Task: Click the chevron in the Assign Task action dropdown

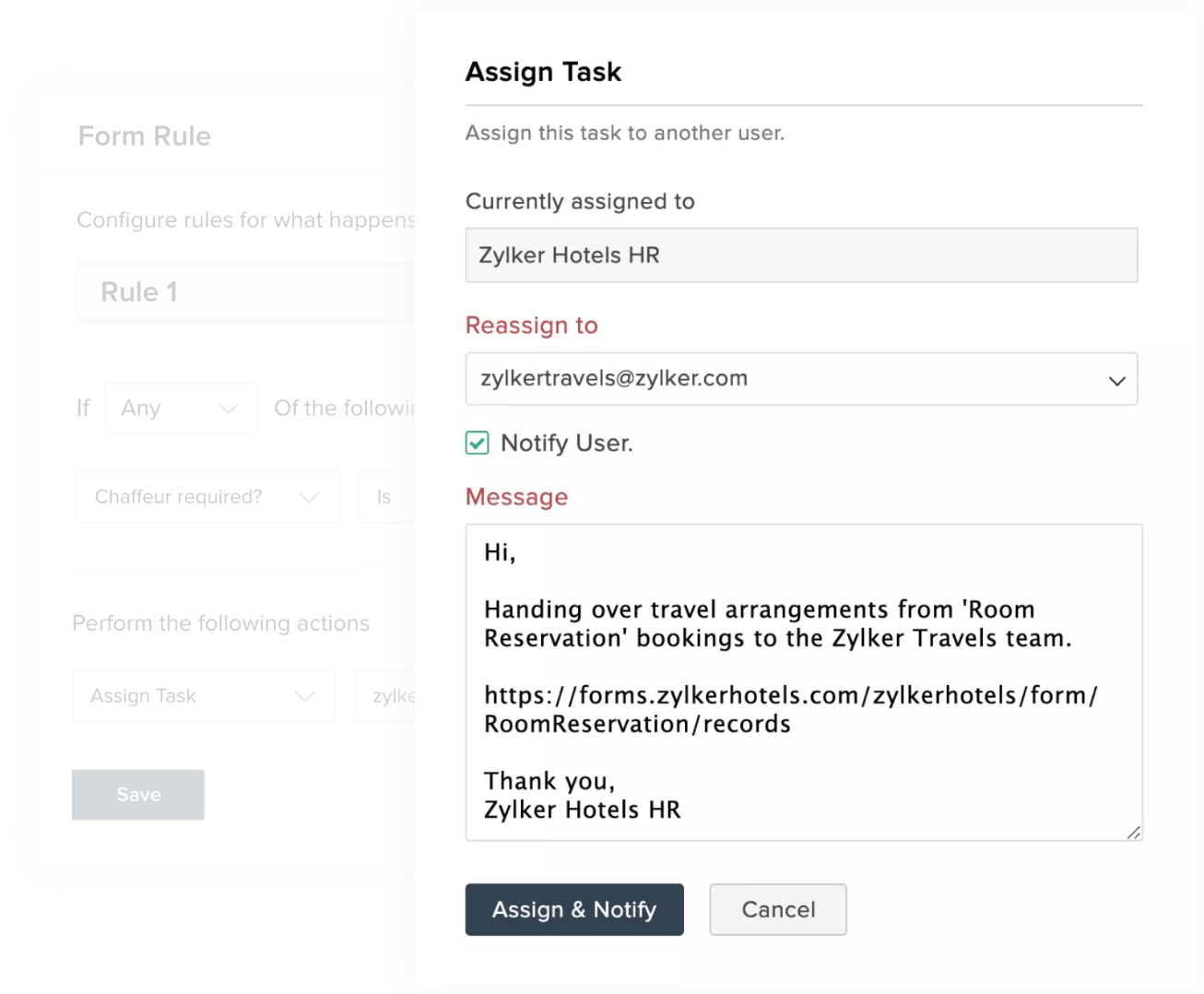Action: [x=304, y=696]
